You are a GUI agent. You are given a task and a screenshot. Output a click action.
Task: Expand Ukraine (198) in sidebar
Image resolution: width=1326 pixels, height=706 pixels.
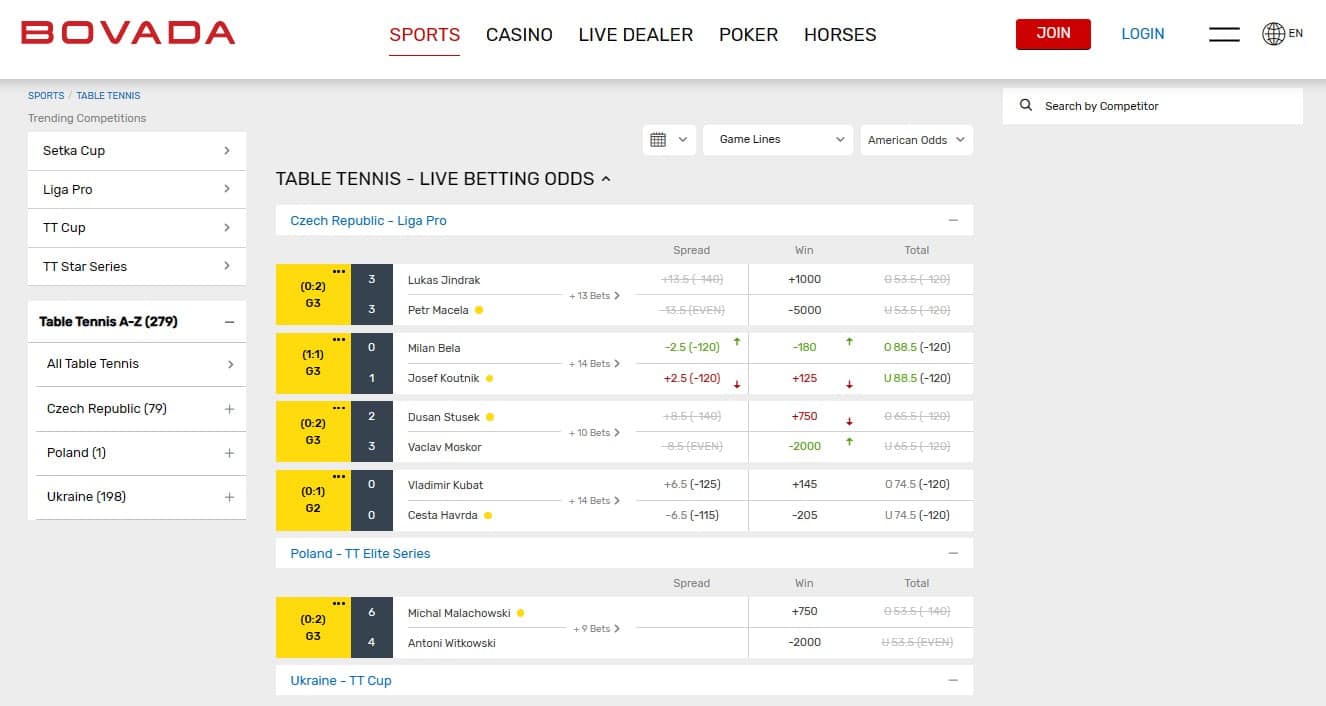click(229, 497)
